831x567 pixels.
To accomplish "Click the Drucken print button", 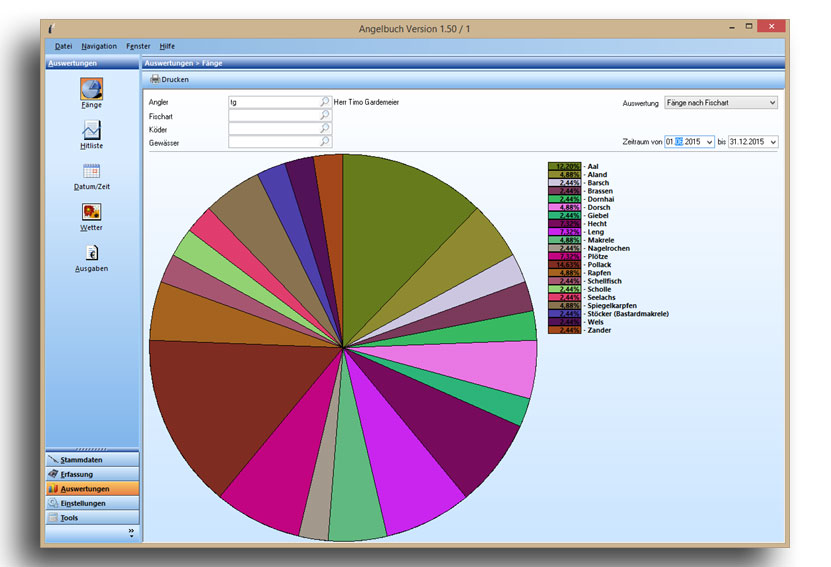I will click(169, 79).
